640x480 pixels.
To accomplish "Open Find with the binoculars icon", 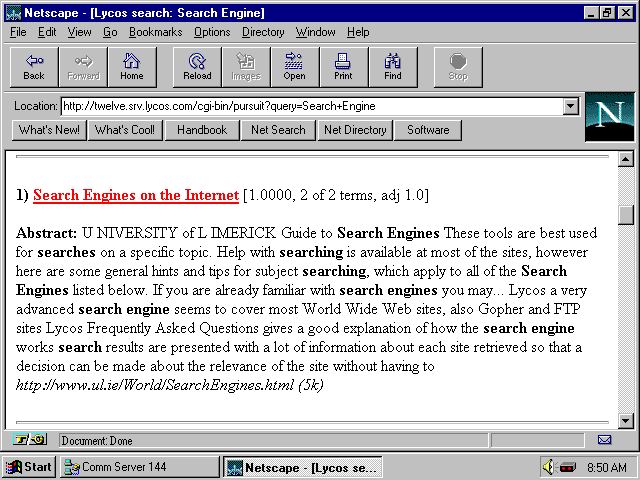I will tap(392, 66).
